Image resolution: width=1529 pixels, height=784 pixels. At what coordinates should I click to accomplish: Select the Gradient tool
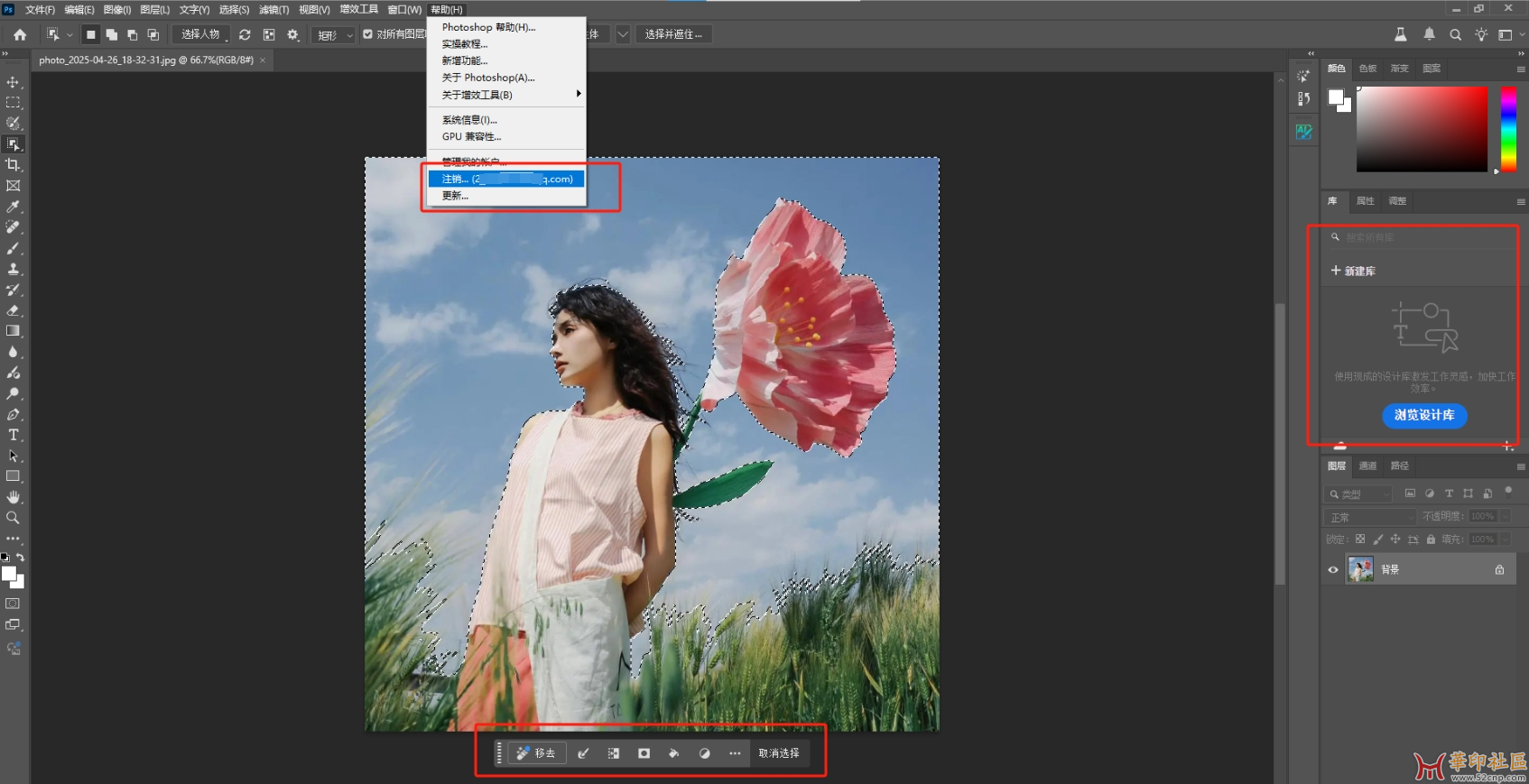click(x=13, y=331)
